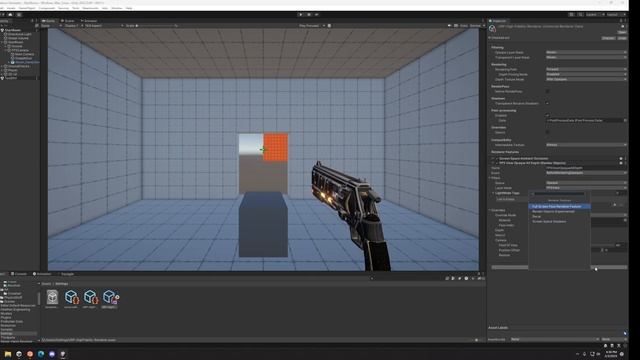Select the Inspector tab
The image size is (640, 360).
498,21
